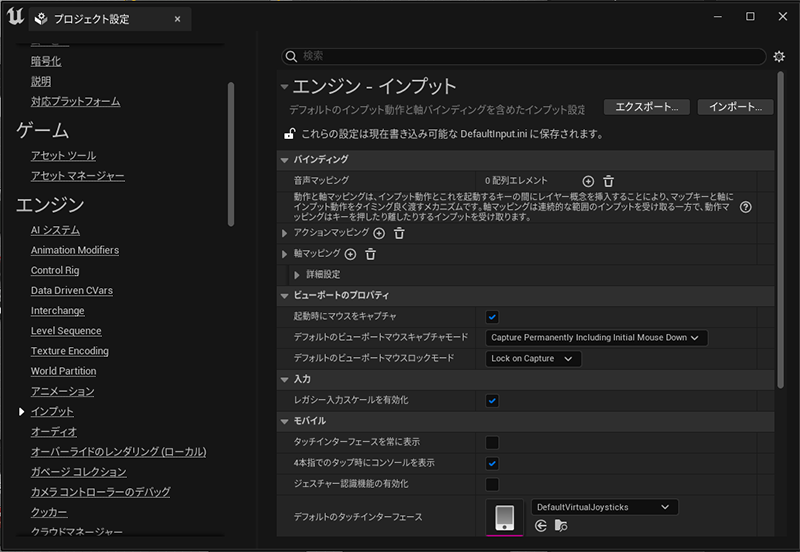Delete all 音声マッピング elements with trash icon
The width and height of the screenshot is (800, 552).
click(x=608, y=181)
